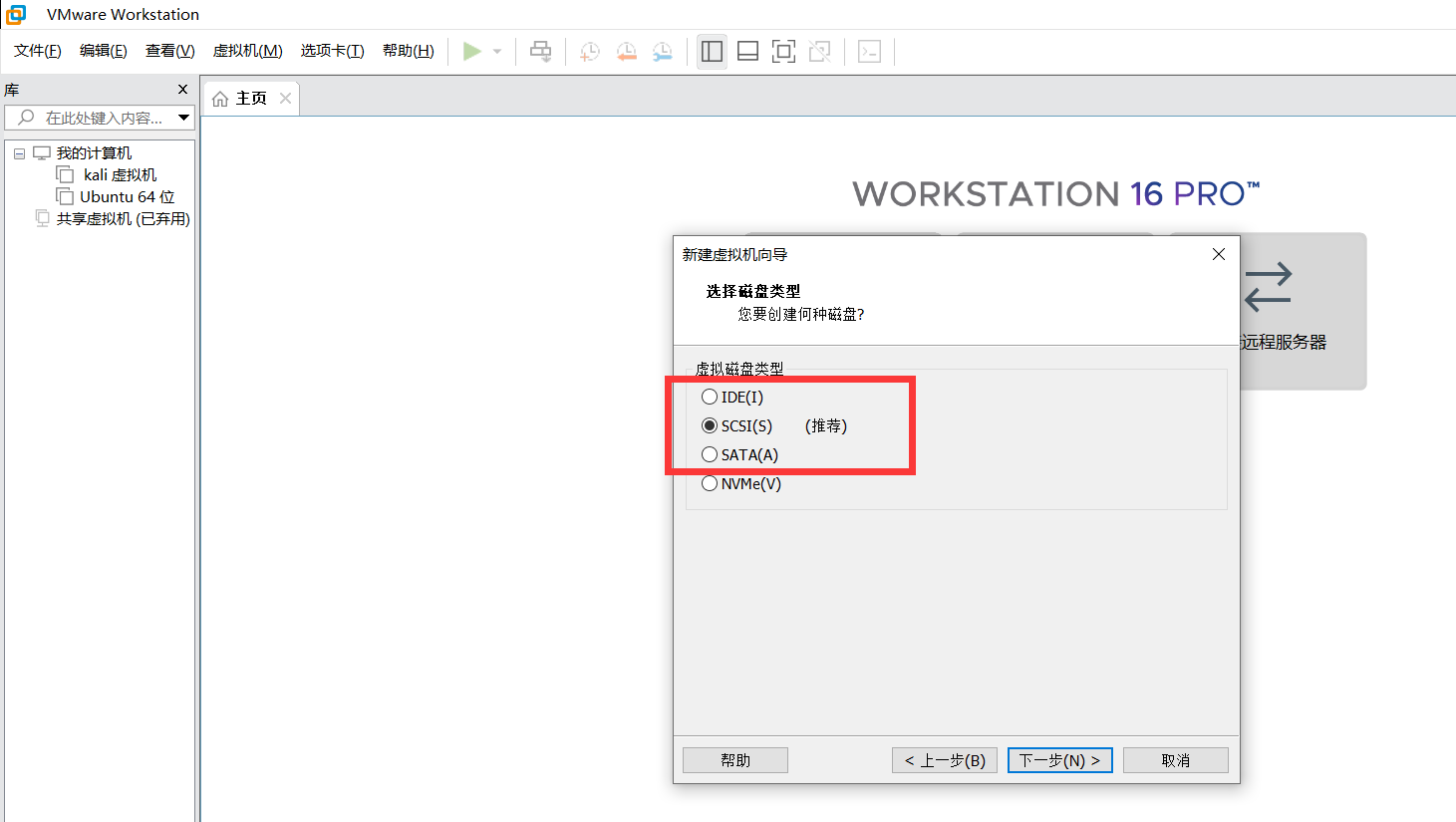Close the 库 library panel

182,90
